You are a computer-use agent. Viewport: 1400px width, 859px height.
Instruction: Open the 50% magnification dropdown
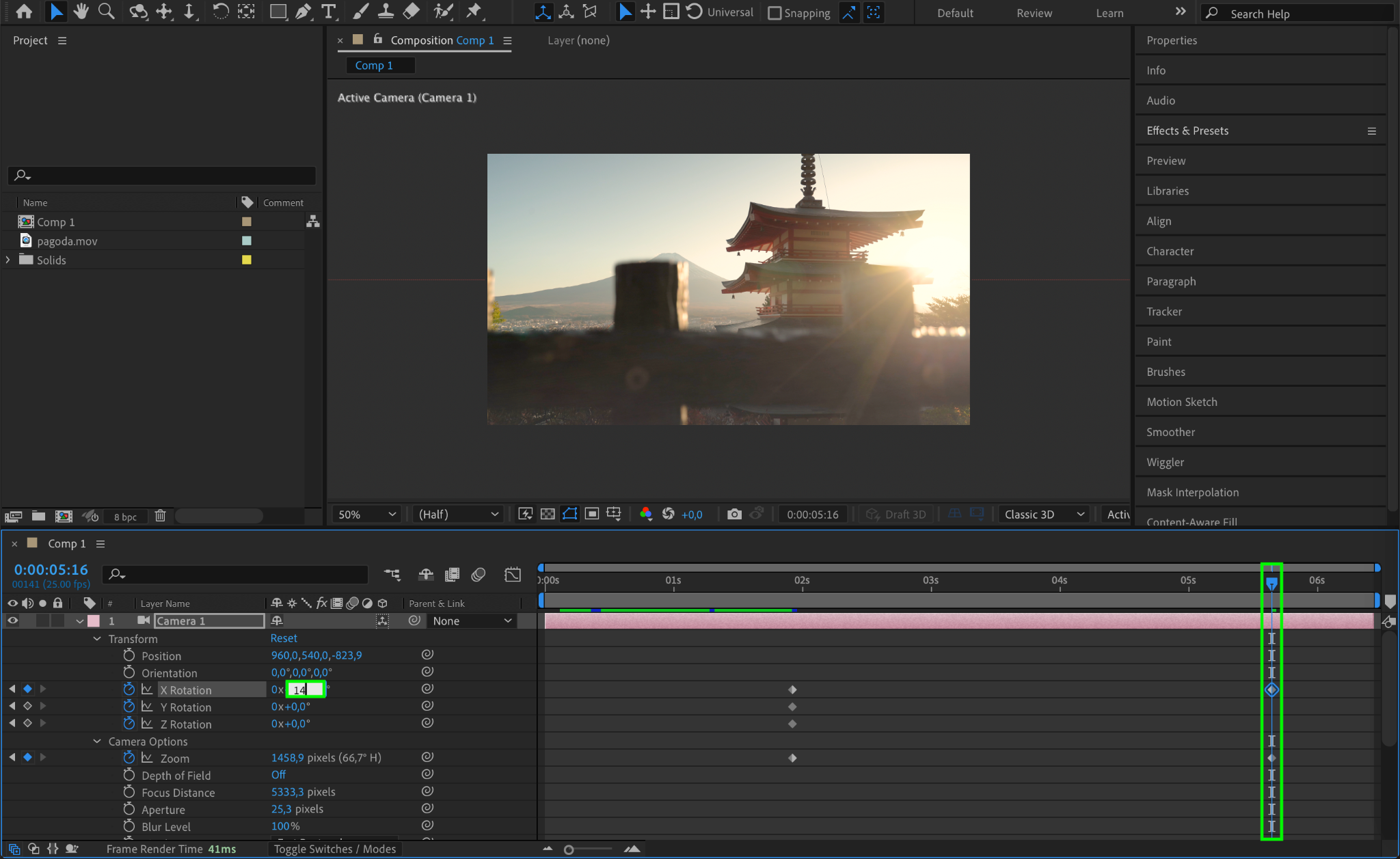367,514
